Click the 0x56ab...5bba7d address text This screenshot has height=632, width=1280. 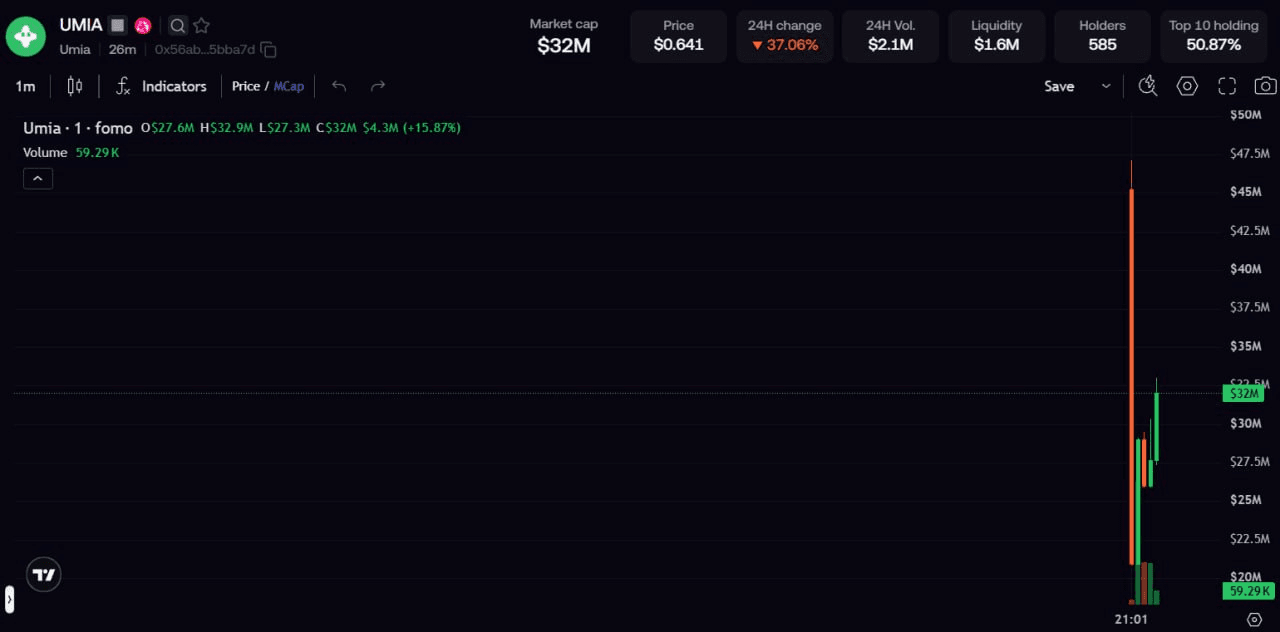coord(205,49)
